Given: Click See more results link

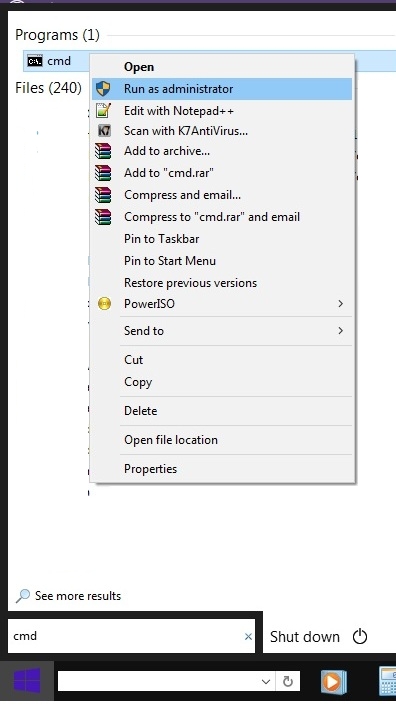Looking at the screenshot, I should click(x=78, y=596).
